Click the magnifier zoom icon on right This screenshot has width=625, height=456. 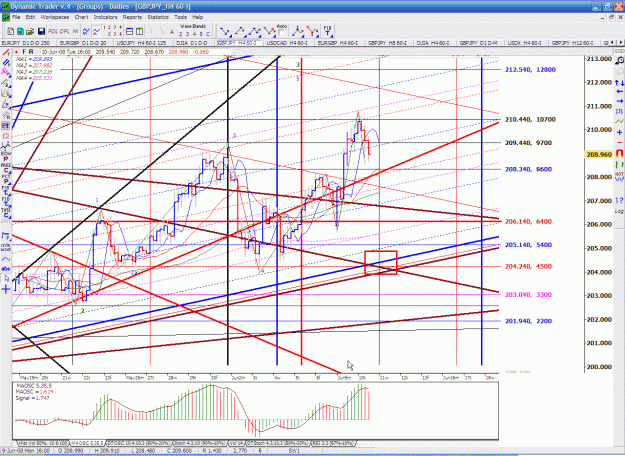(619, 61)
